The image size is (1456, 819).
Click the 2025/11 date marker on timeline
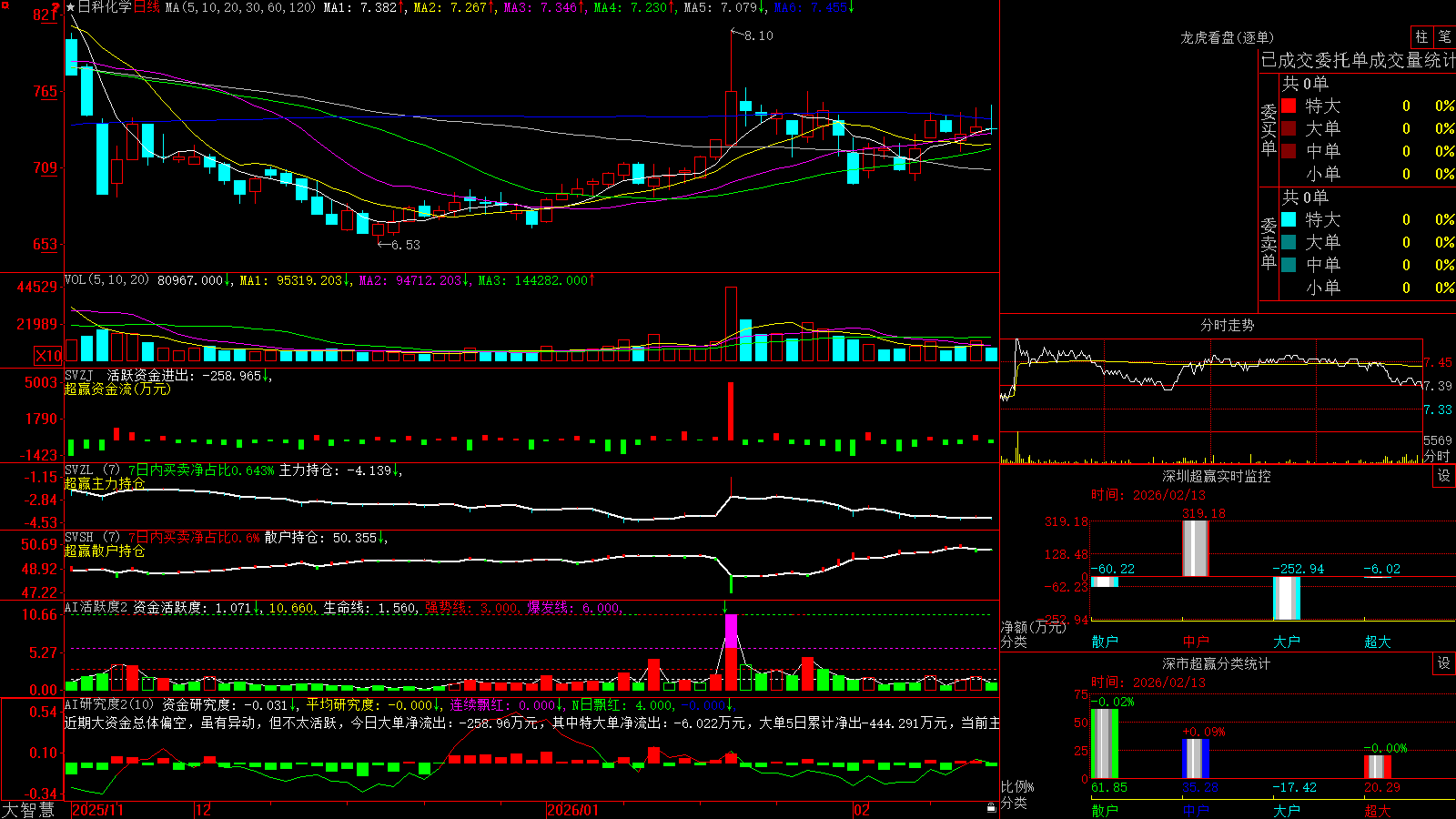tap(98, 810)
